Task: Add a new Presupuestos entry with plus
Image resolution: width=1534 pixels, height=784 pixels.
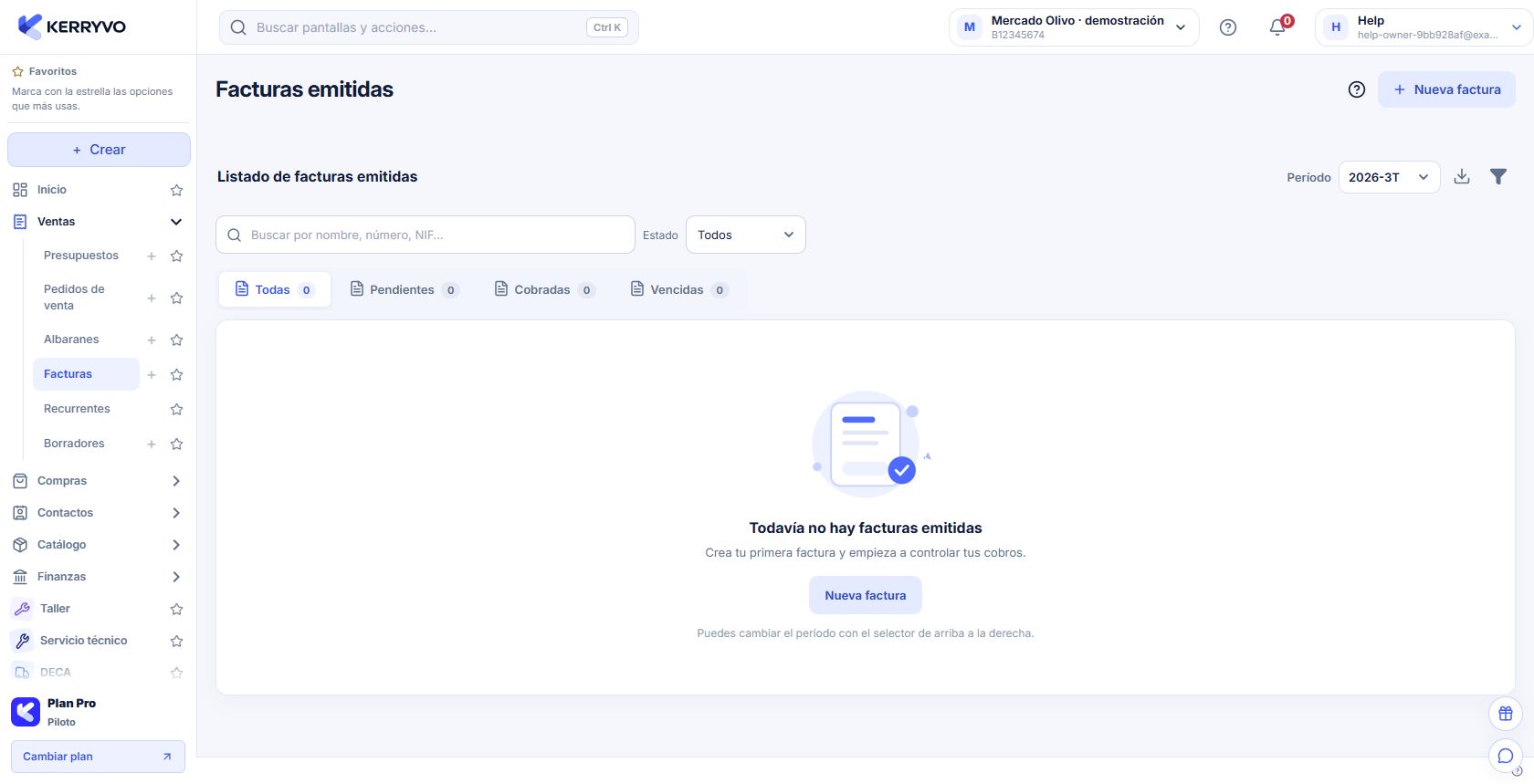Action: point(152,256)
